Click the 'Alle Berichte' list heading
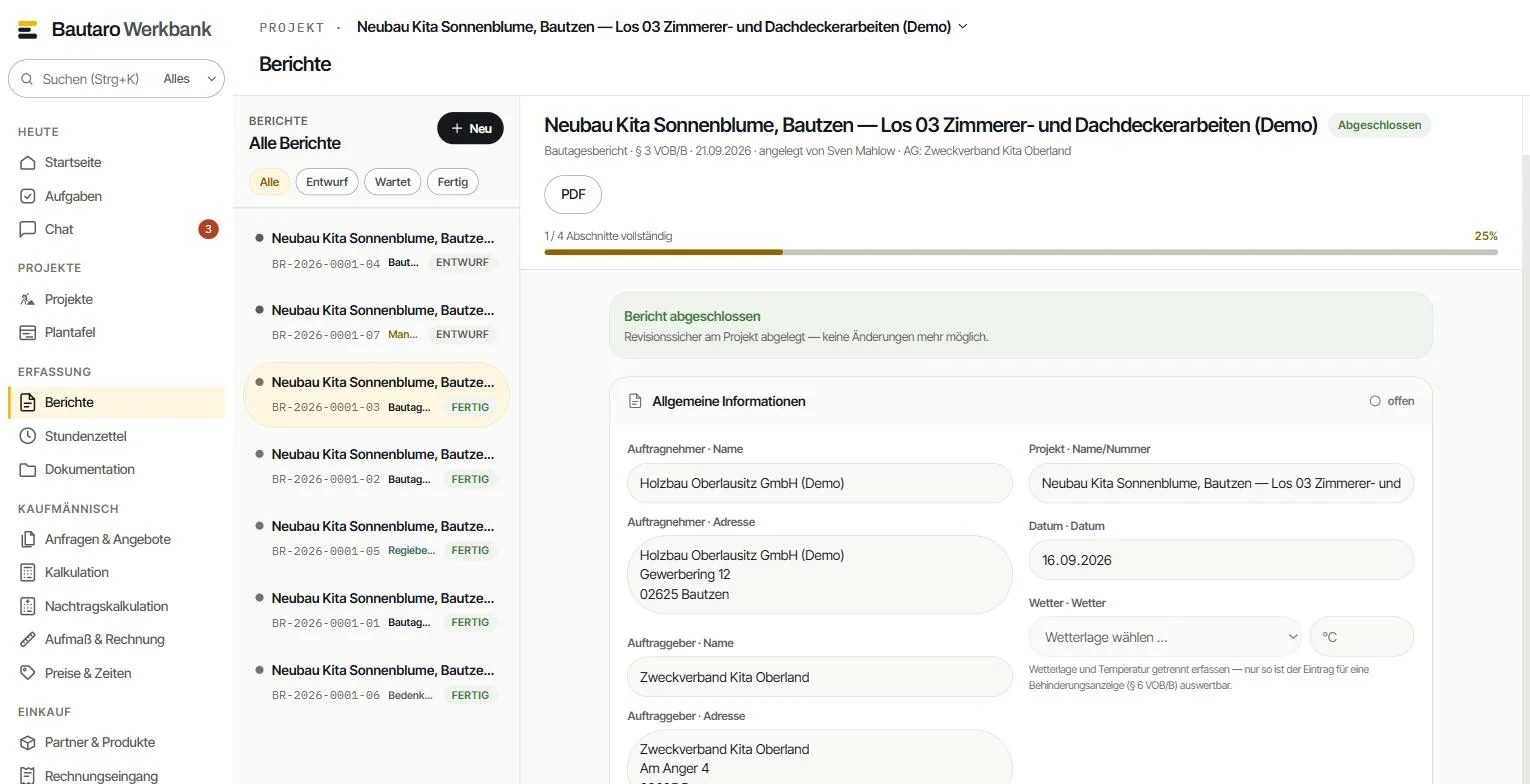 point(295,143)
